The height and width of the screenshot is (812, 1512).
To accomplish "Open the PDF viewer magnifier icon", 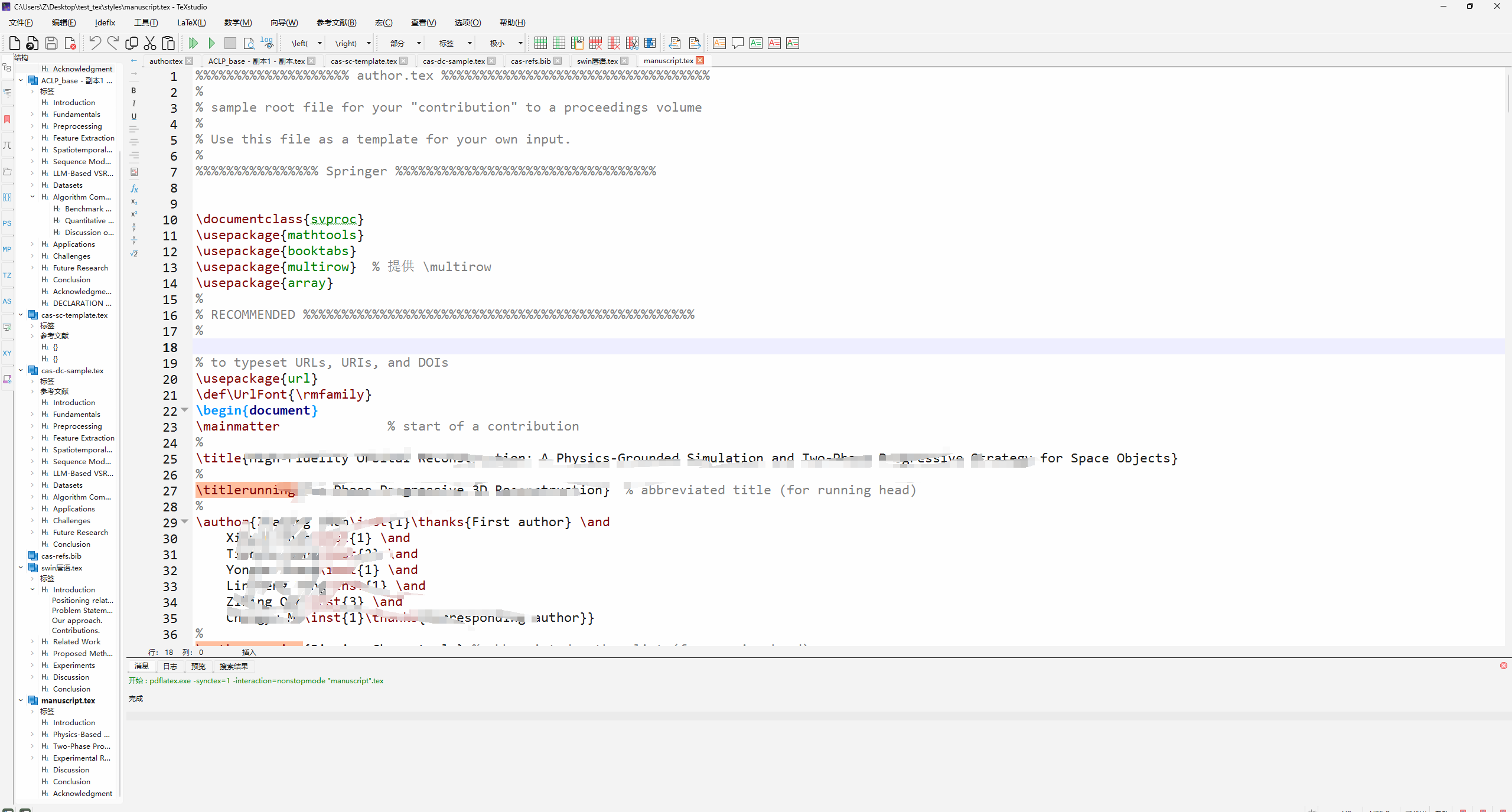I will (249, 43).
